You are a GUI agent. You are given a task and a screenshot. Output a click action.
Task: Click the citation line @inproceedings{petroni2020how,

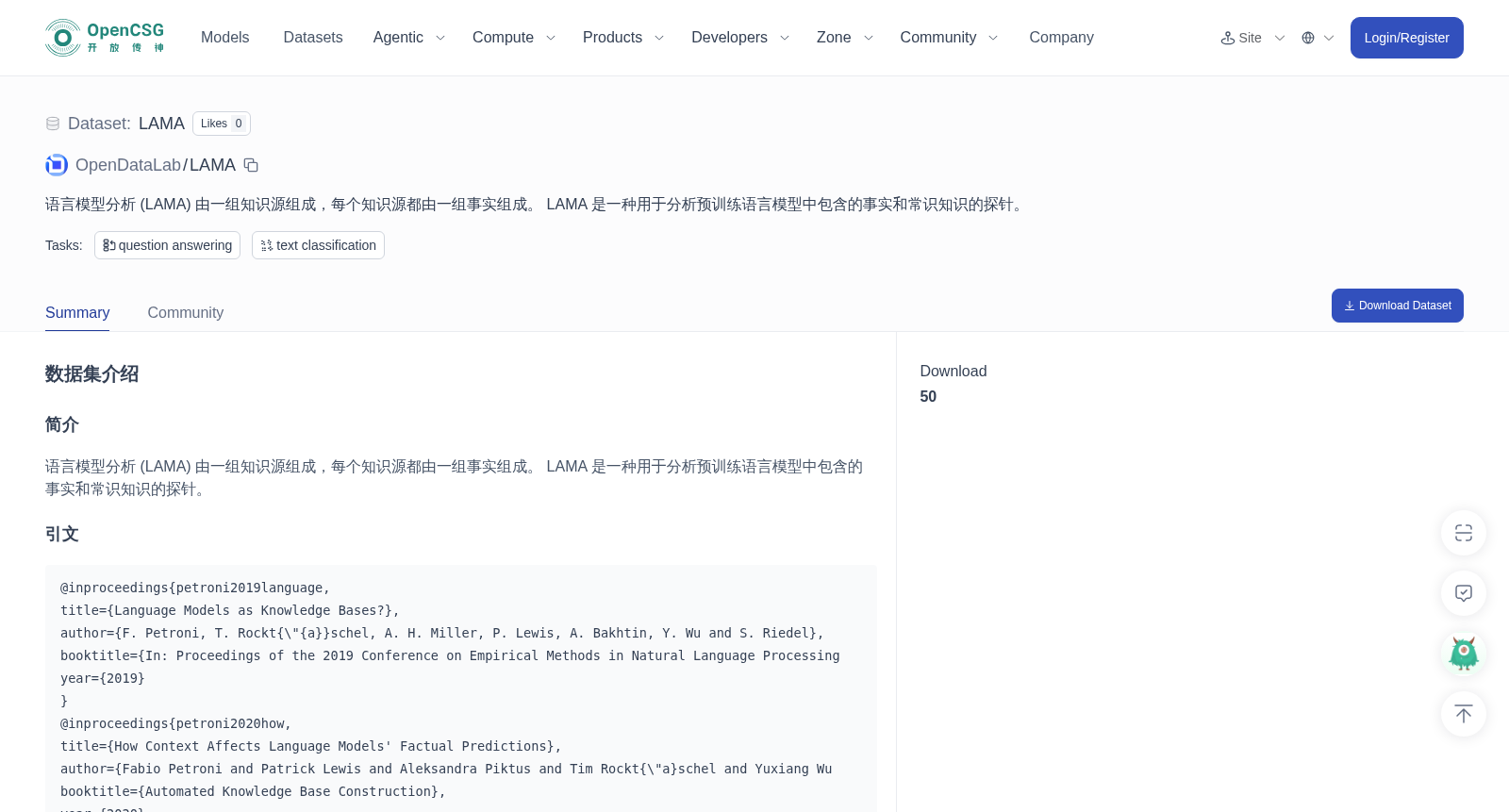[x=175, y=723]
